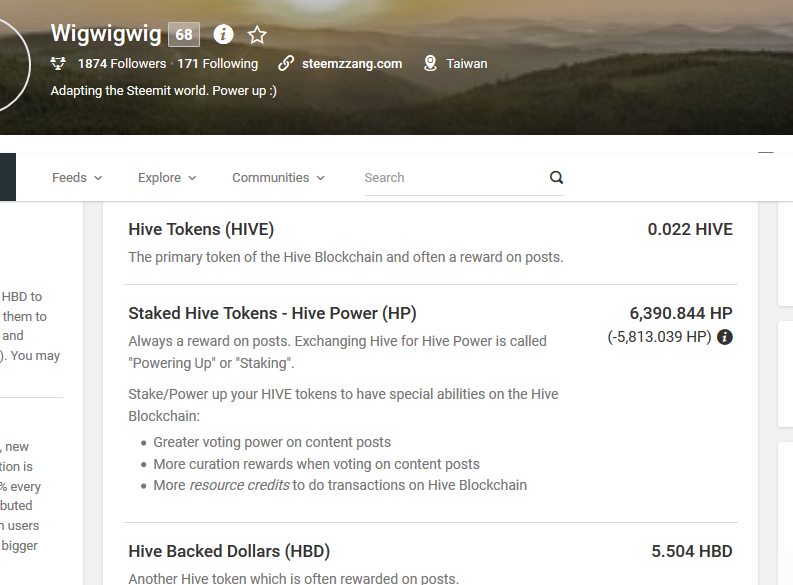Click the Taiwan location text

pos(467,64)
